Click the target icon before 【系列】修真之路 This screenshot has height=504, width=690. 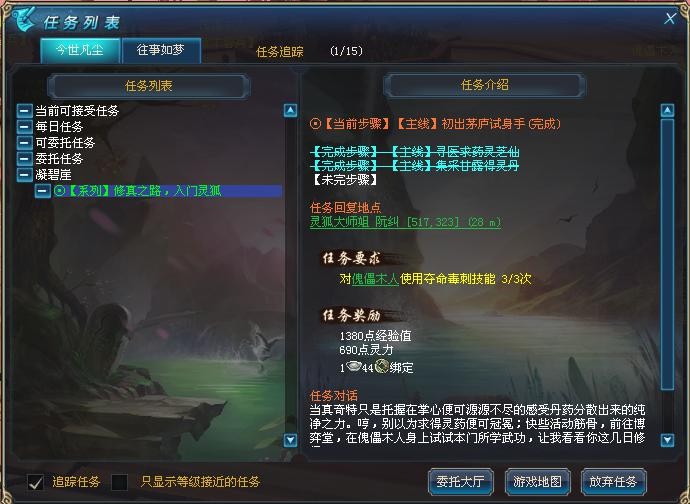(x=59, y=191)
